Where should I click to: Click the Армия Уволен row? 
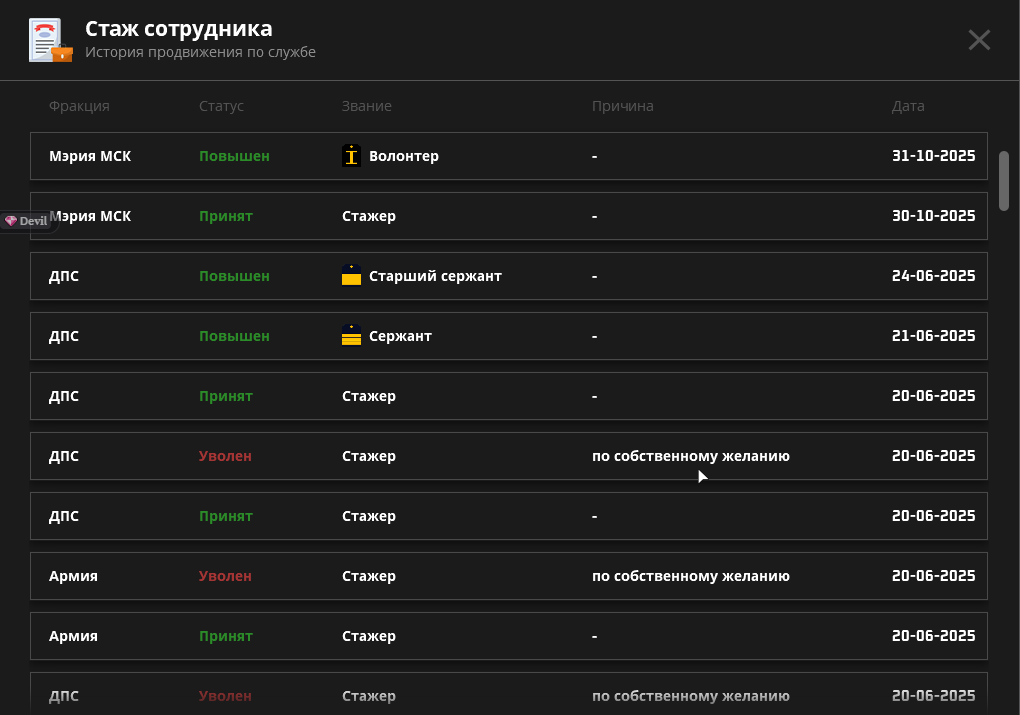click(x=508, y=576)
